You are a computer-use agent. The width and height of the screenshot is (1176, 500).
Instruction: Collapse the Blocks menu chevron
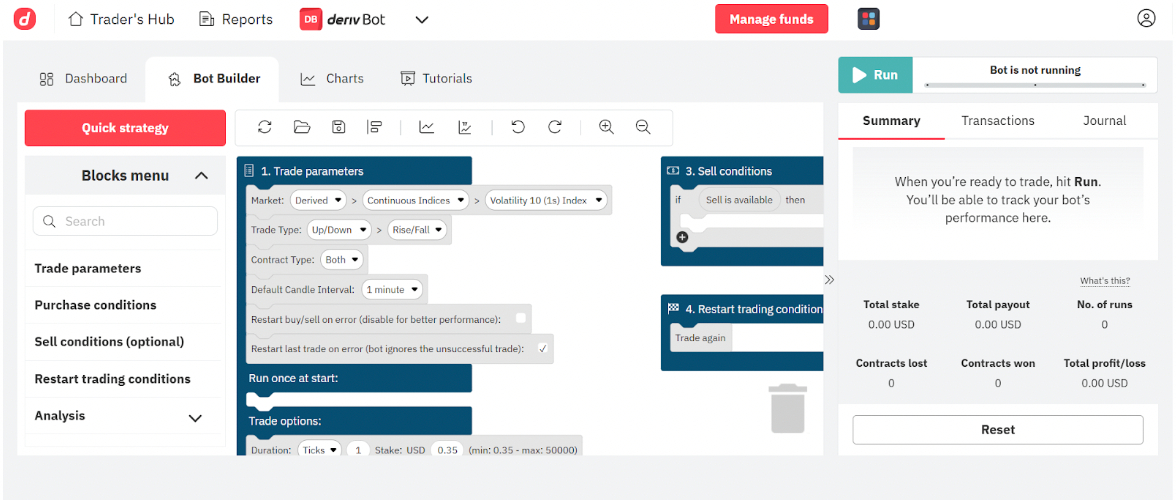(201, 176)
